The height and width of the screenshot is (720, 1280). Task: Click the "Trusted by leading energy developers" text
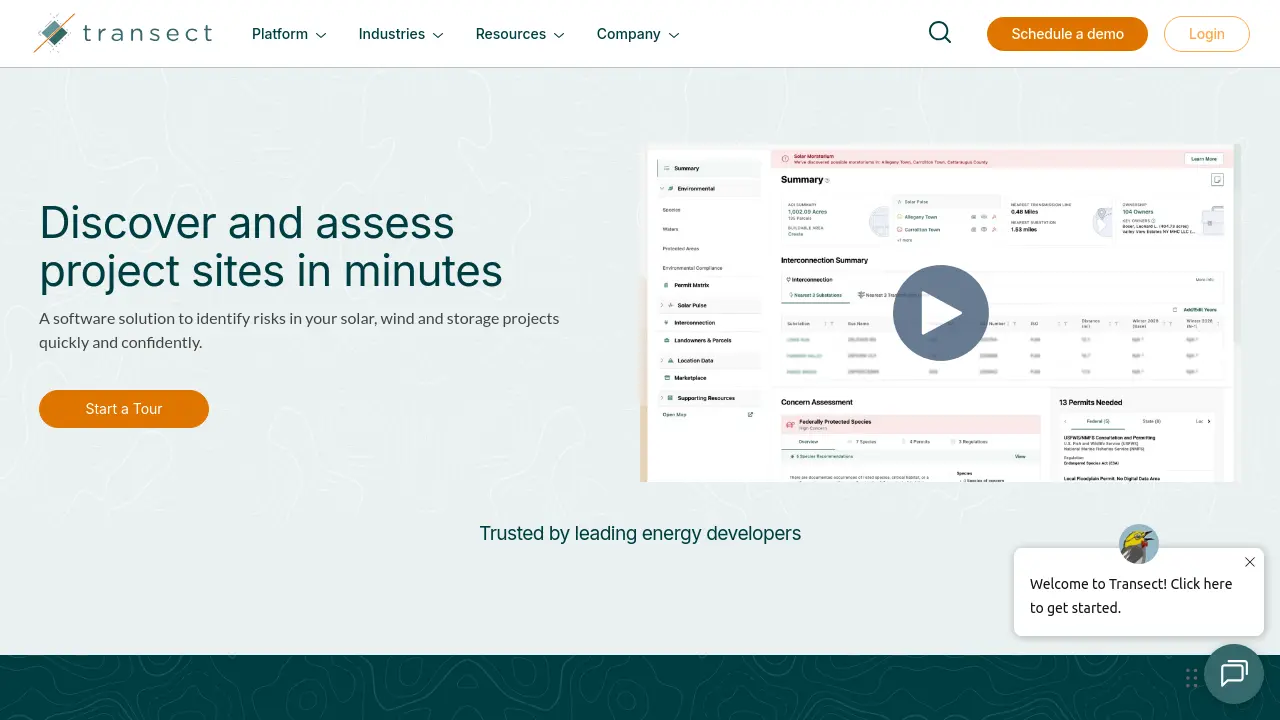tap(640, 533)
